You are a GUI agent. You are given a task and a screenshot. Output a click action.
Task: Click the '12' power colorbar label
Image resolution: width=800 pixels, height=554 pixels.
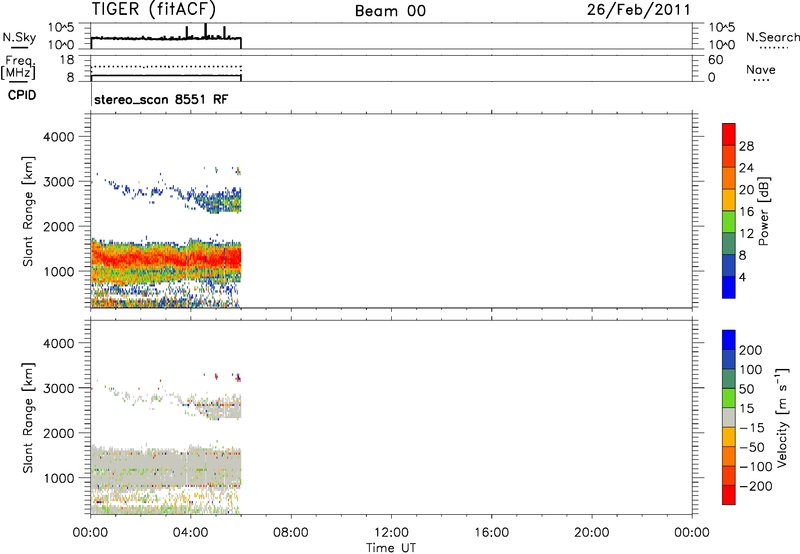click(746, 234)
